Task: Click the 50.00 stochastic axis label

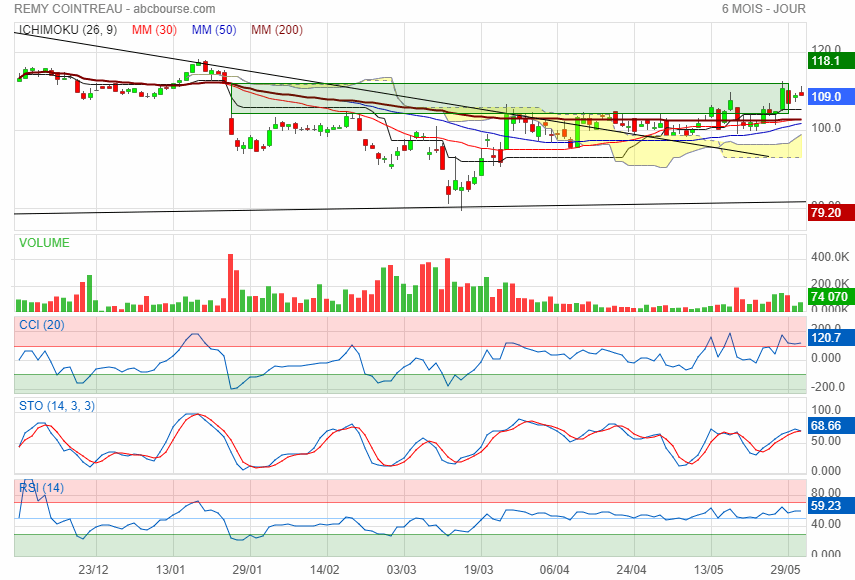Action: (x=826, y=440)
